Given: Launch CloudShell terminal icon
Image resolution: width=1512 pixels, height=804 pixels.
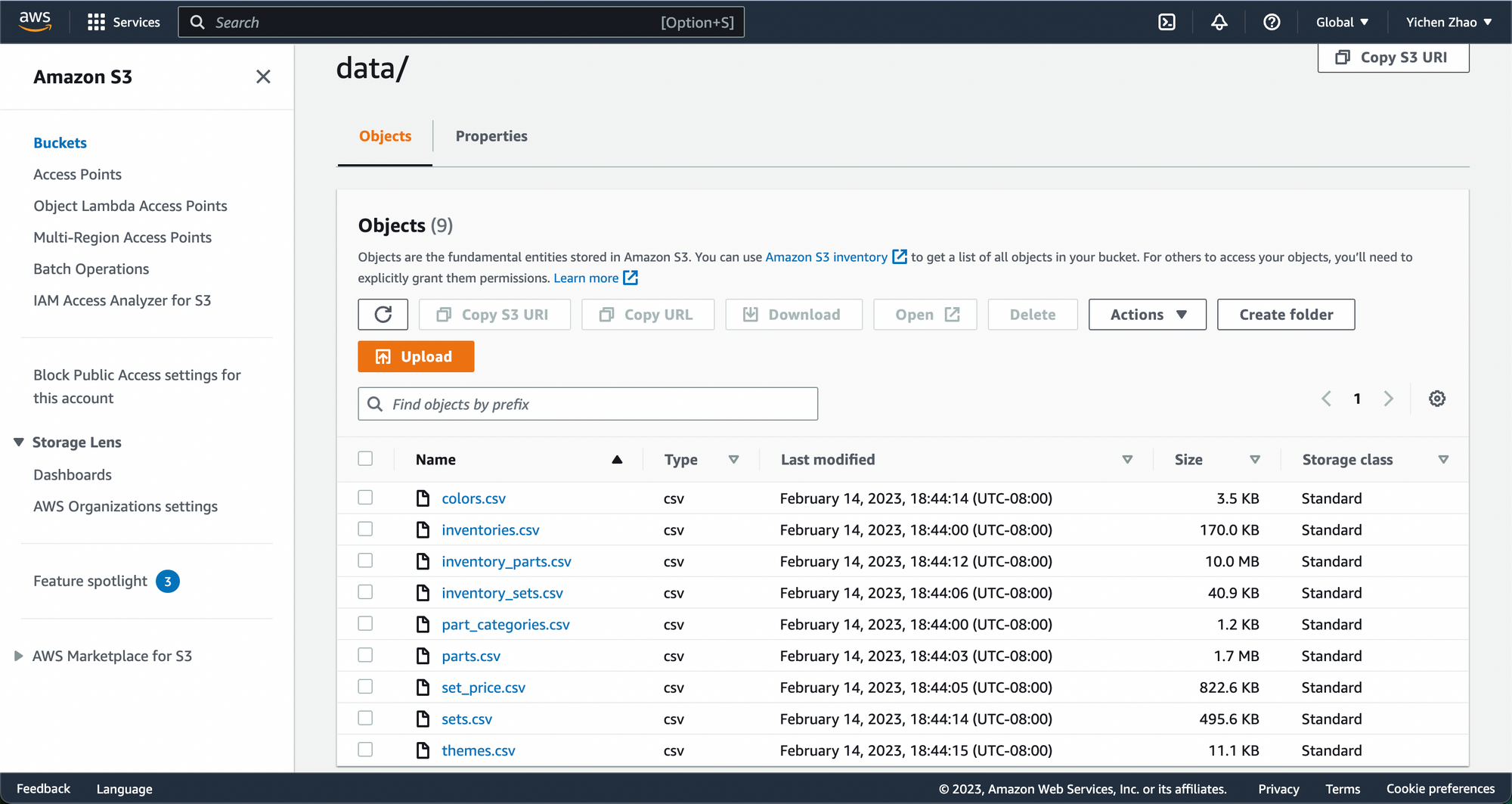Looking at the screenshot, I should pyautogui.click(x=1167, y=22).
